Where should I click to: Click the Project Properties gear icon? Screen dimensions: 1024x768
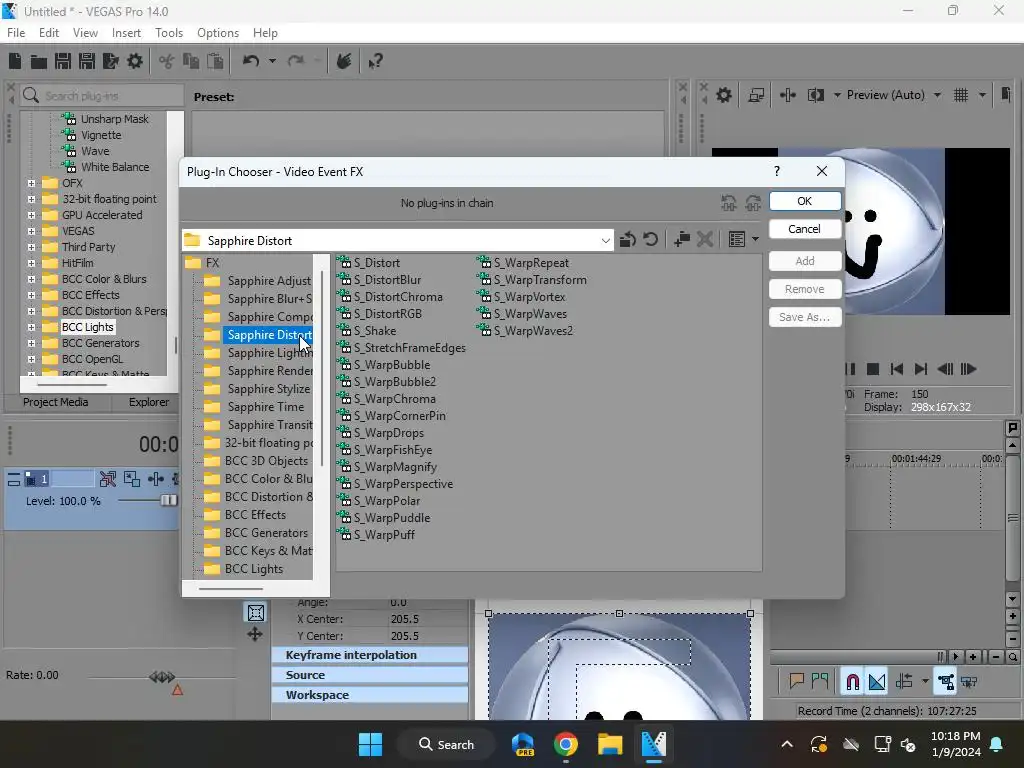click(x=135, y=61)
